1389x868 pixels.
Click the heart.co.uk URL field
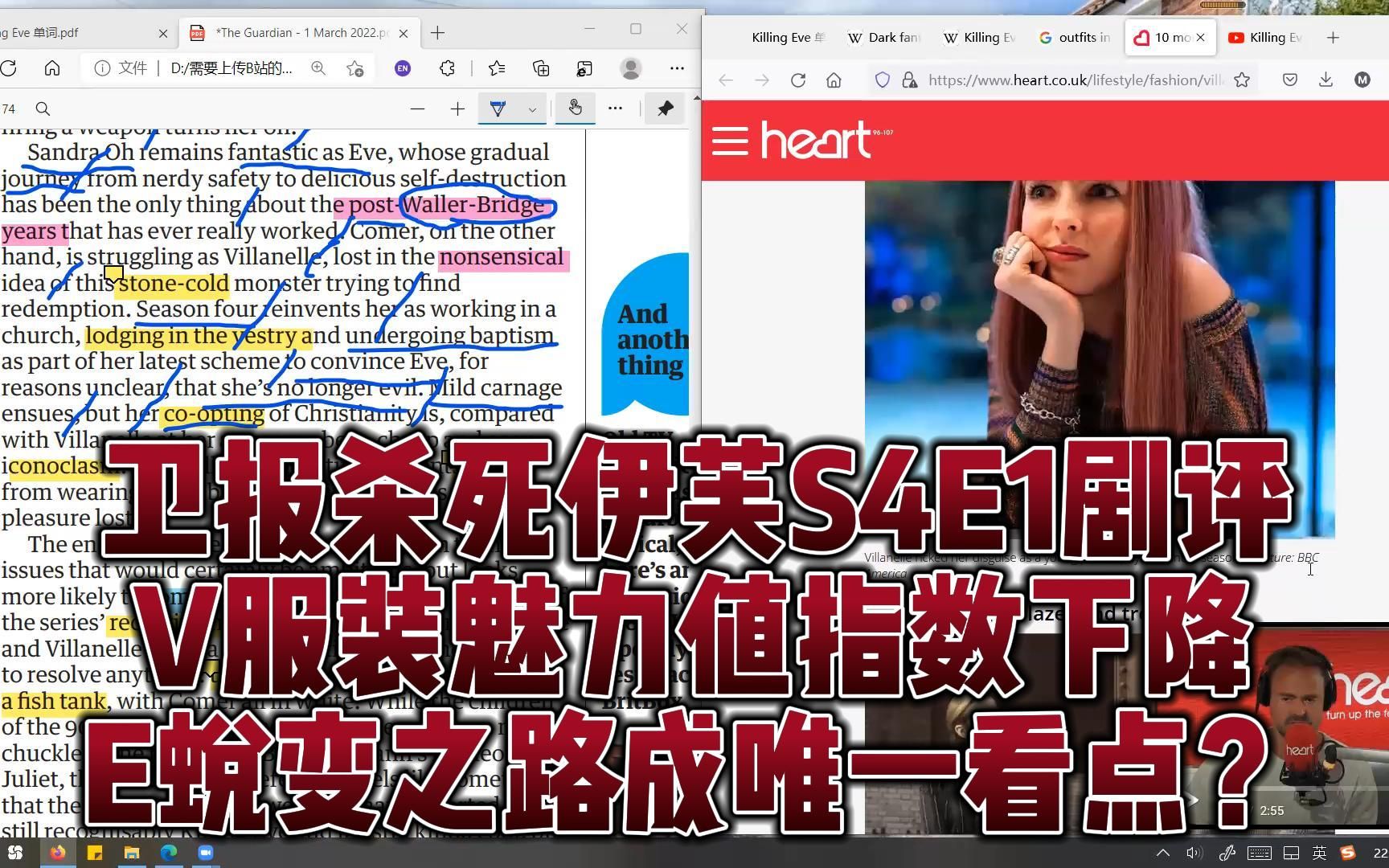pos(1076,80)
